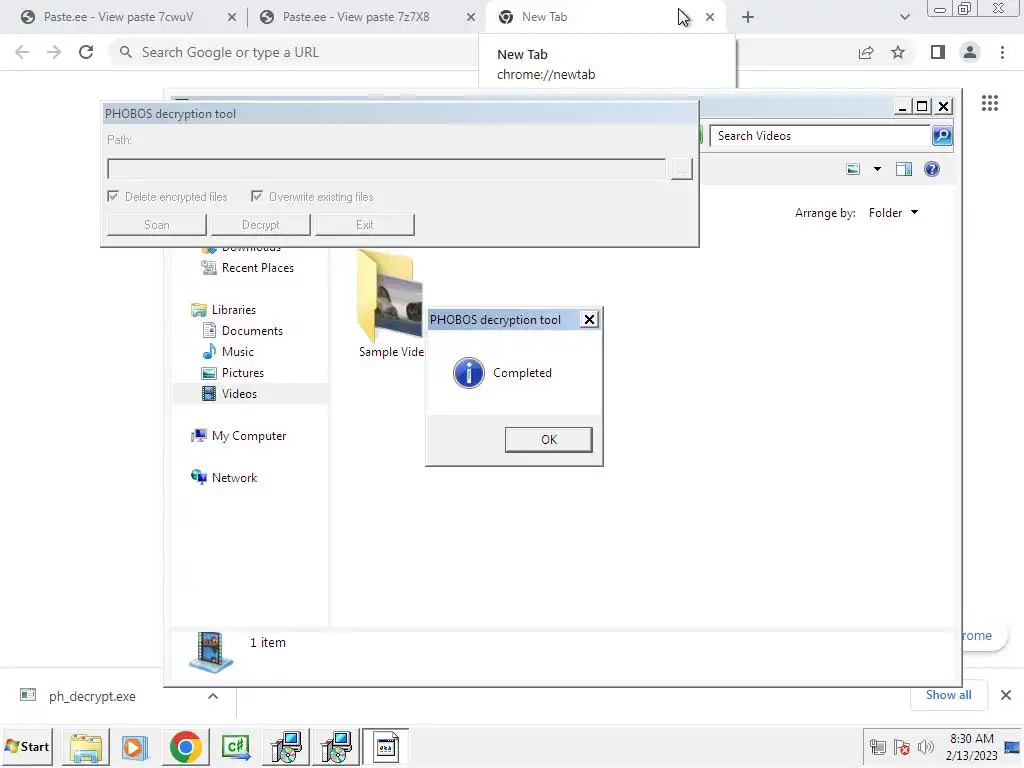Screen dimensions: 1024x768
Task: Open Music library
Action: (x=228, y=351)
